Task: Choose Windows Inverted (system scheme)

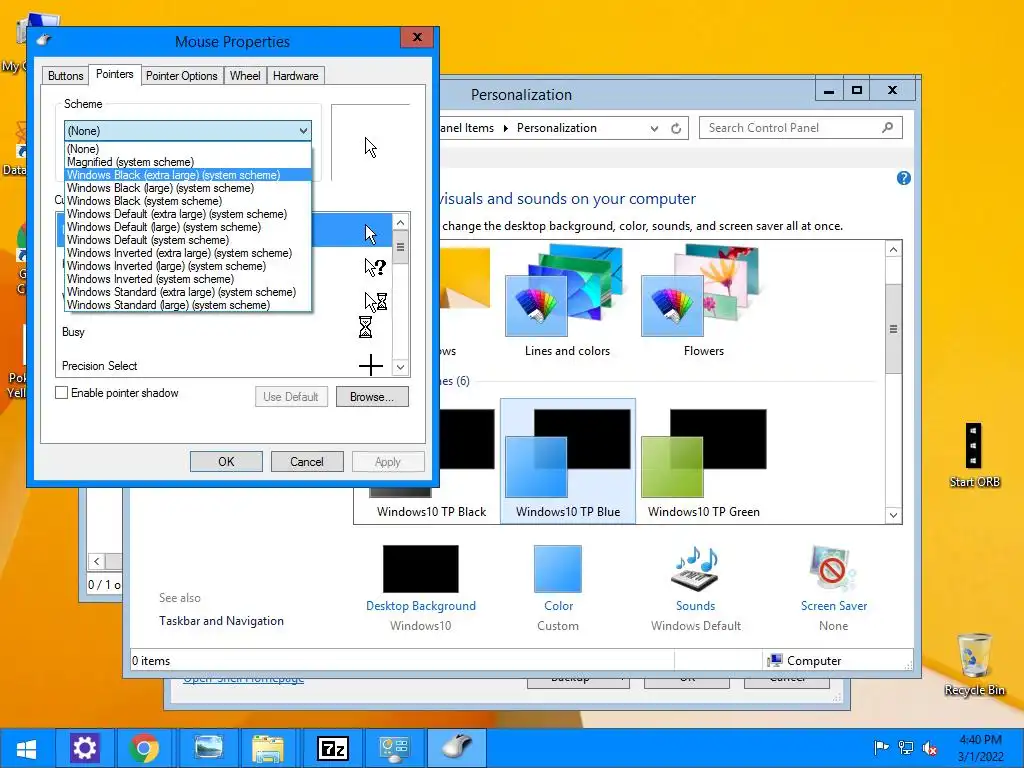Action: click(x=188, y=279)
